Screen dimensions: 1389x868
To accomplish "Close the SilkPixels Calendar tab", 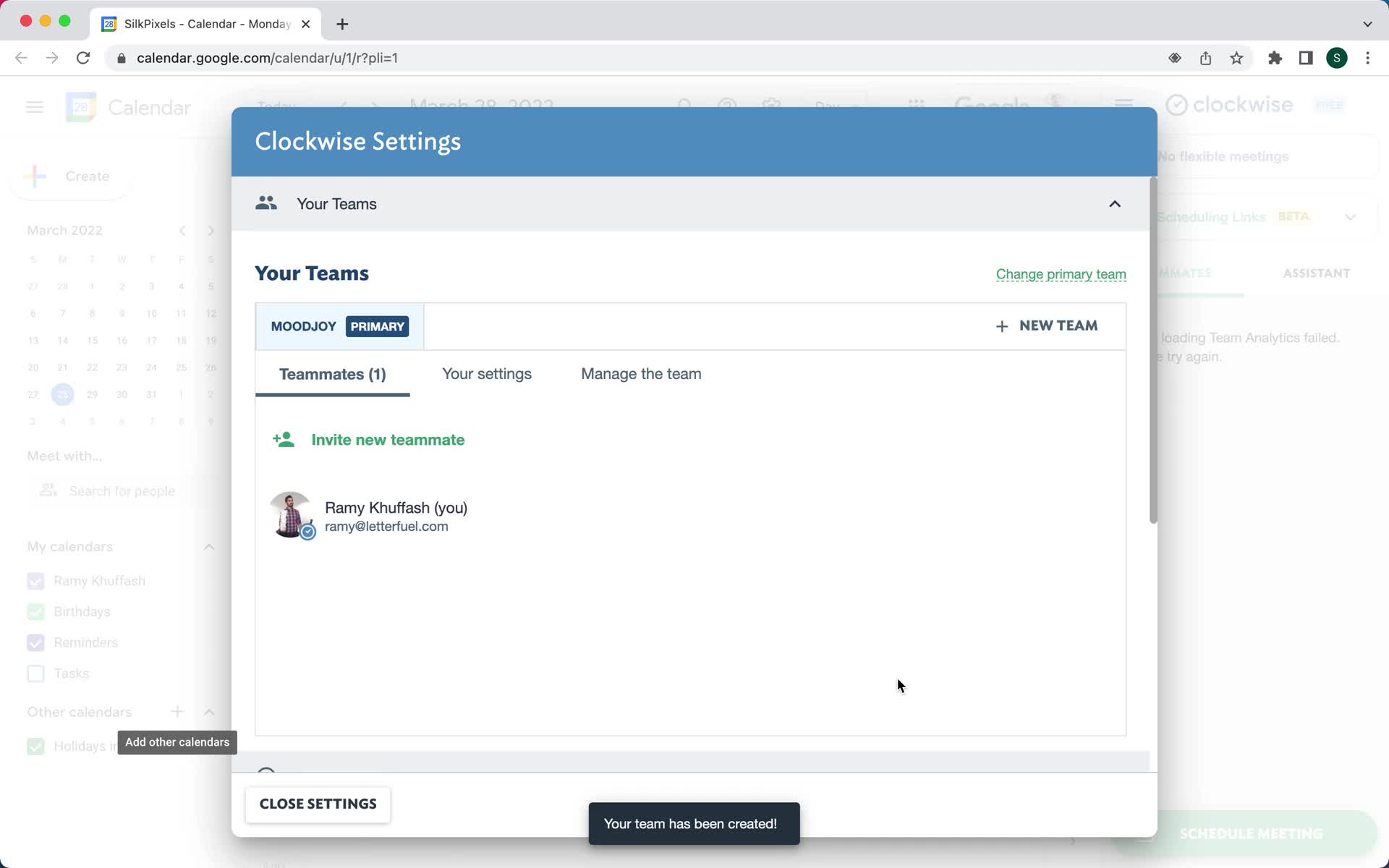I will click(x=305, y=24).
